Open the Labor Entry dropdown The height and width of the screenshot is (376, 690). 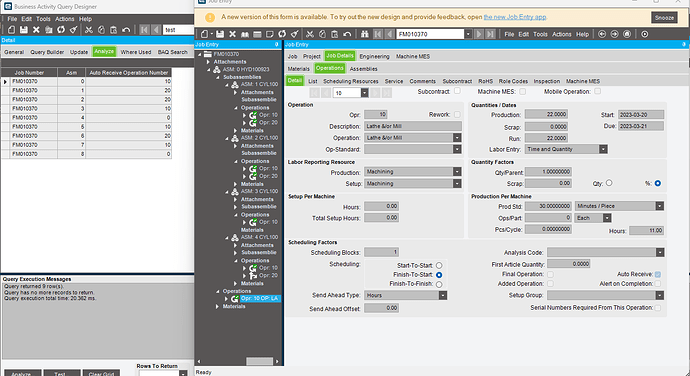click(603, 149)
